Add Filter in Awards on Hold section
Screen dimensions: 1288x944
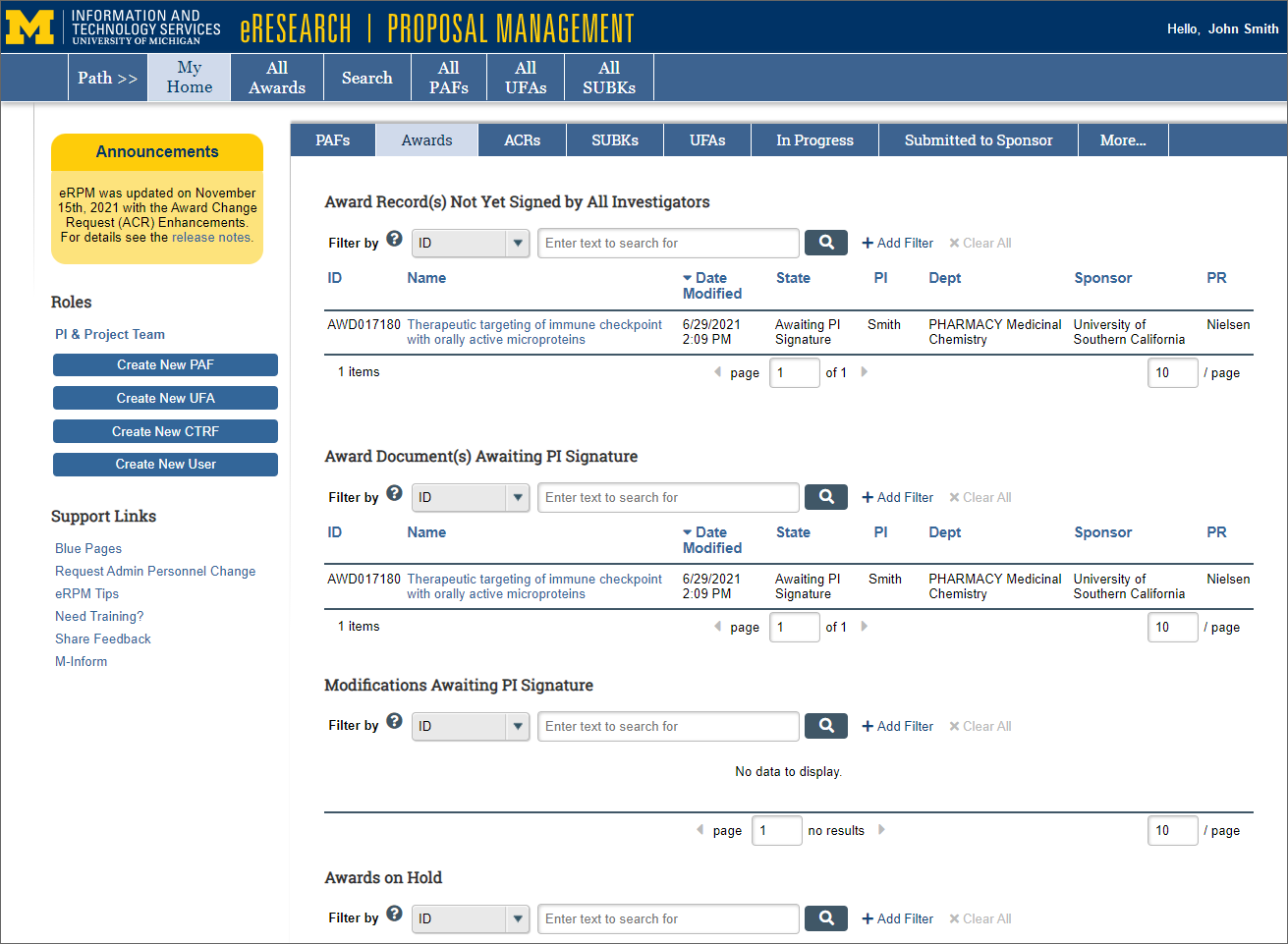point(897,918)
